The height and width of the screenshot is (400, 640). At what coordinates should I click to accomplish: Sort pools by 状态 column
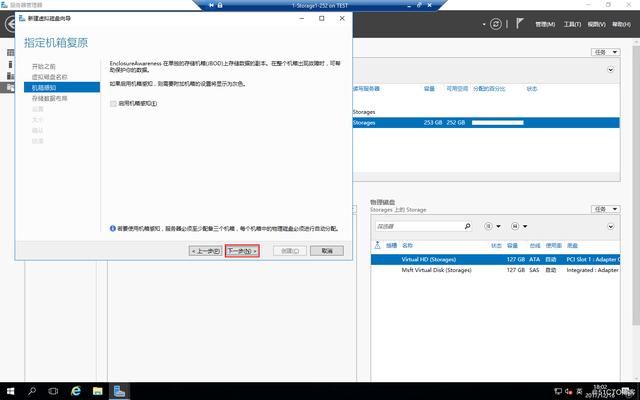(x=532, y=89)
